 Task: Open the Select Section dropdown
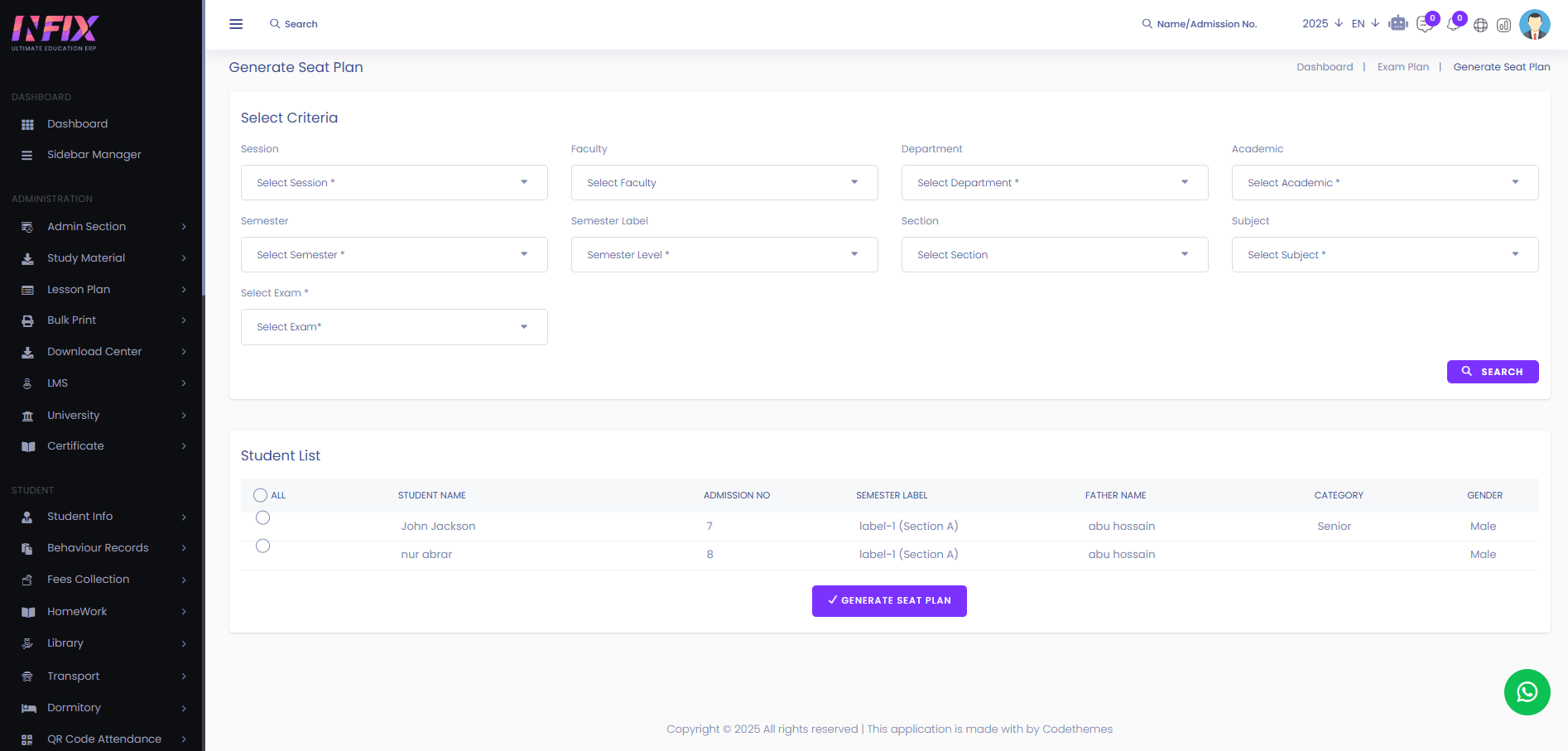(x=1055, y=254)
